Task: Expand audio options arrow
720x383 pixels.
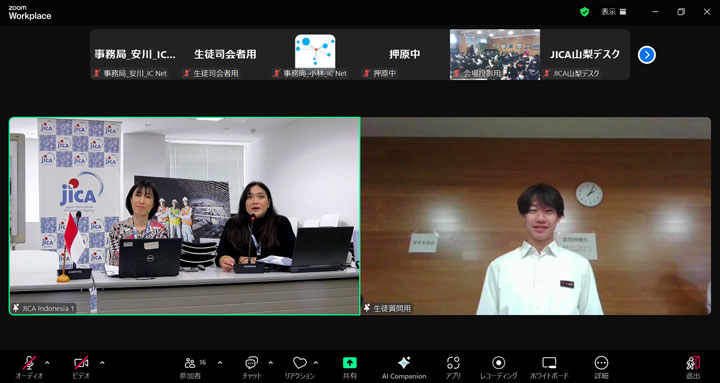Action: (x=47, y=363)
